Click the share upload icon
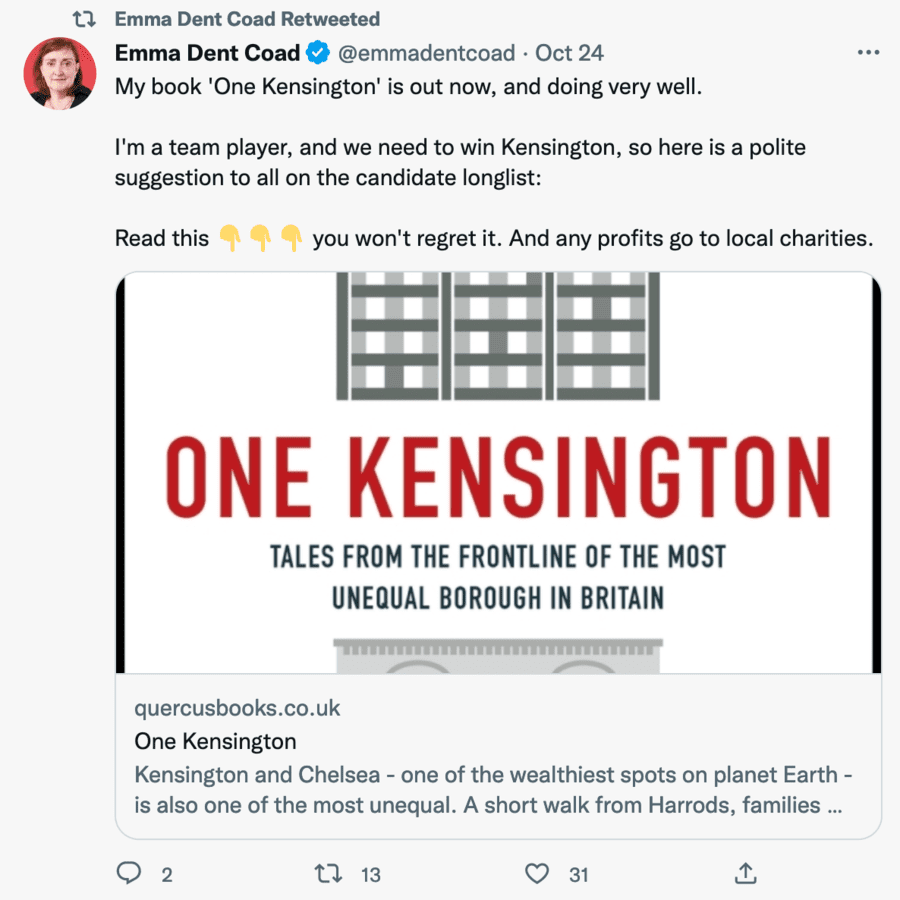 (746, 873)
